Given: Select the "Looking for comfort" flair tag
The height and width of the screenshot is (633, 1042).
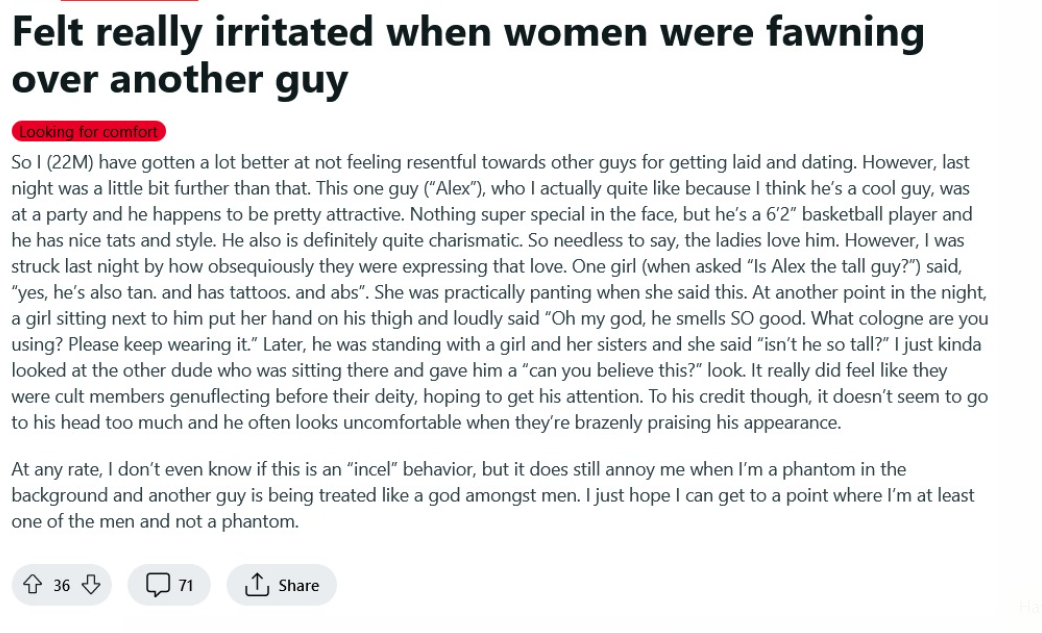Looking at the screenshot, I should (88, 132).
